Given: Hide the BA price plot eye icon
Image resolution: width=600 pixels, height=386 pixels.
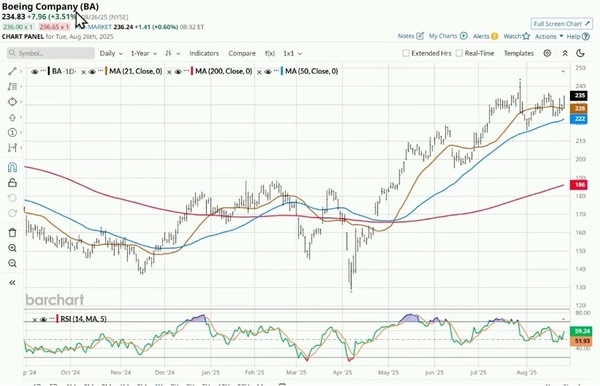Looking at the screenshot, I should click(x=34, y=72).
